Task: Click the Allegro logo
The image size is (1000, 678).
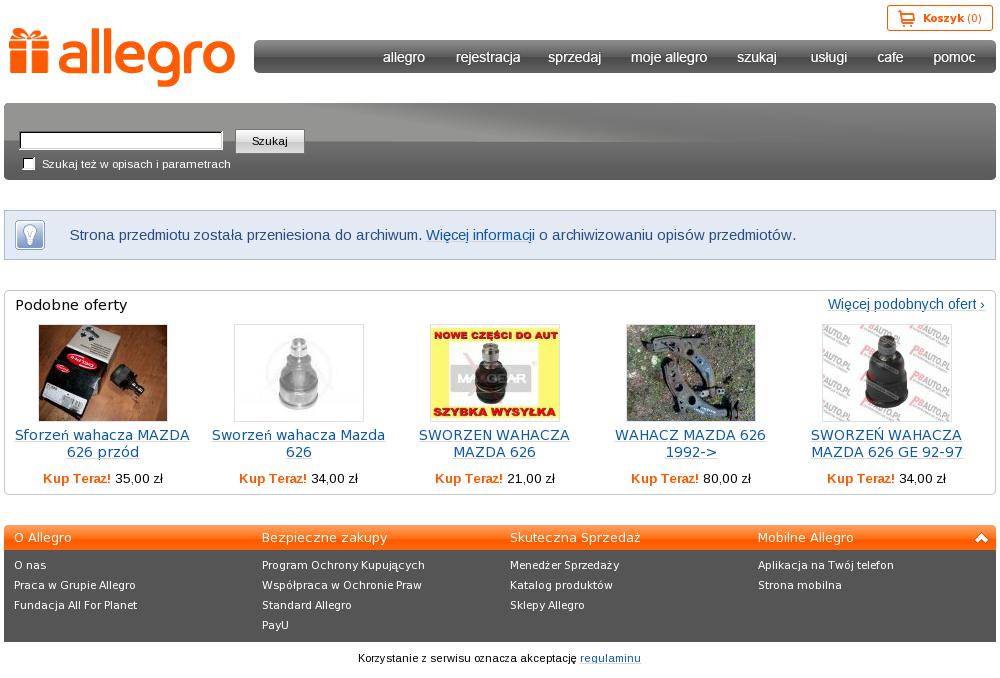Action: tap(122, 57)
